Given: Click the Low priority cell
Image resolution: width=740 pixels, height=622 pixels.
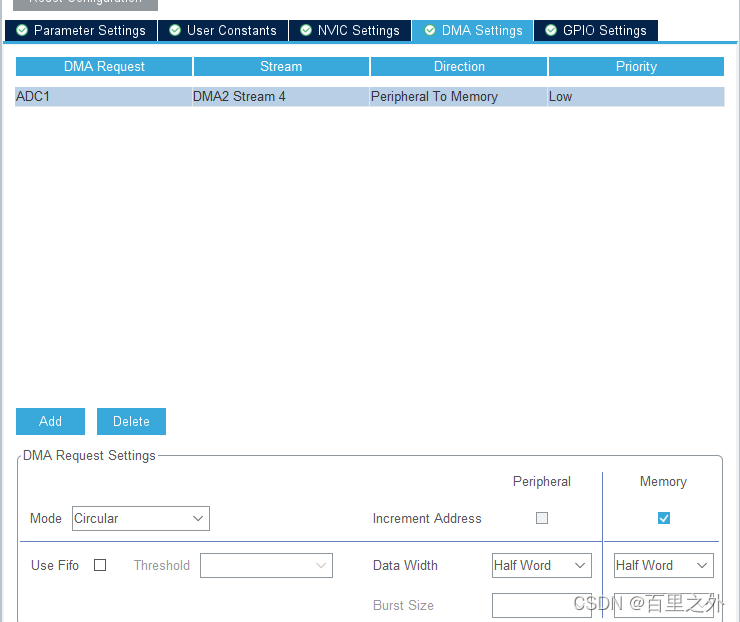Looking at the screenshot, I should [636, 97].
